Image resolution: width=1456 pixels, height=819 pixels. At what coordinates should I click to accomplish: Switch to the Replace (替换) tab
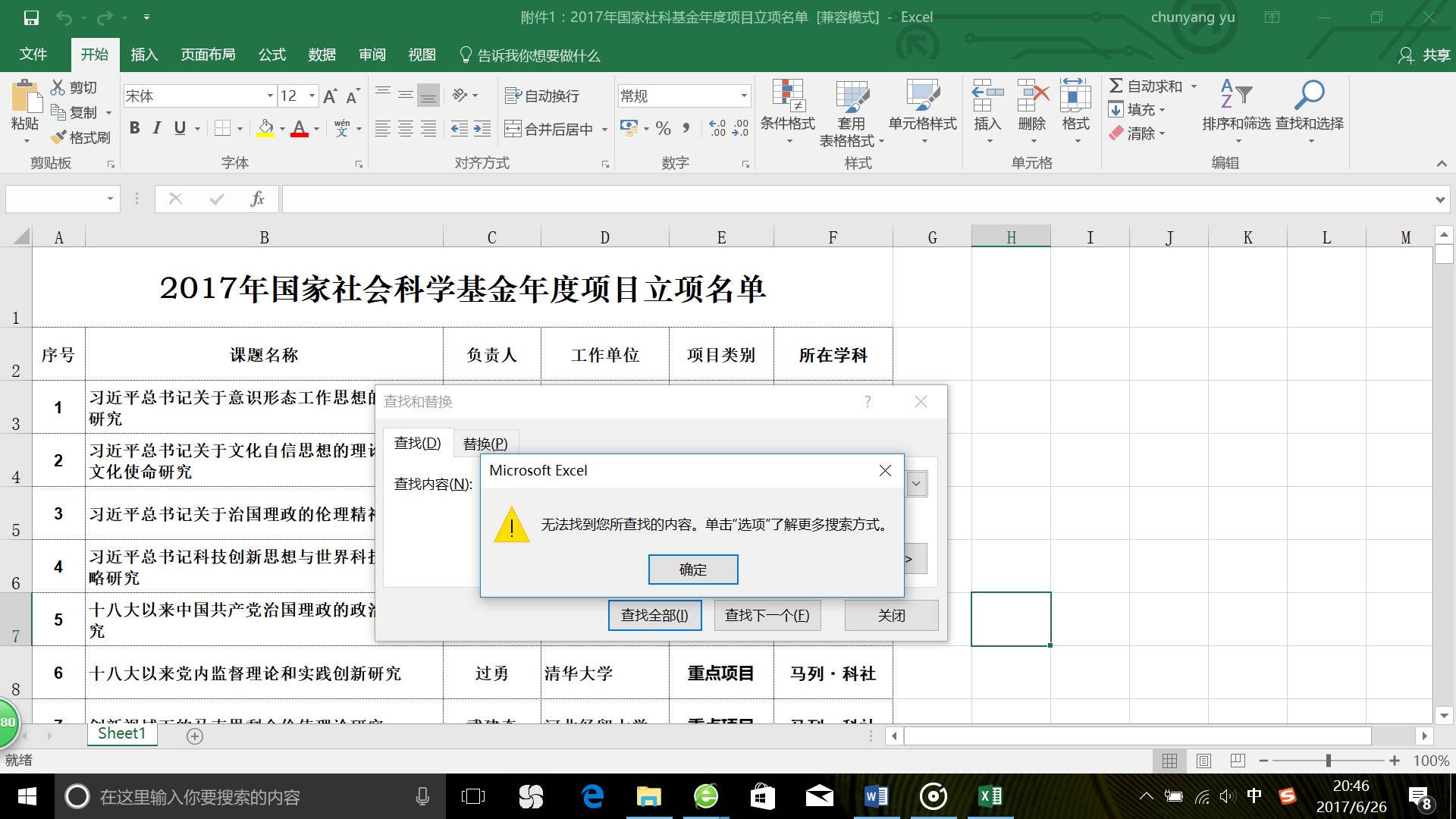(x=485, y=444)
